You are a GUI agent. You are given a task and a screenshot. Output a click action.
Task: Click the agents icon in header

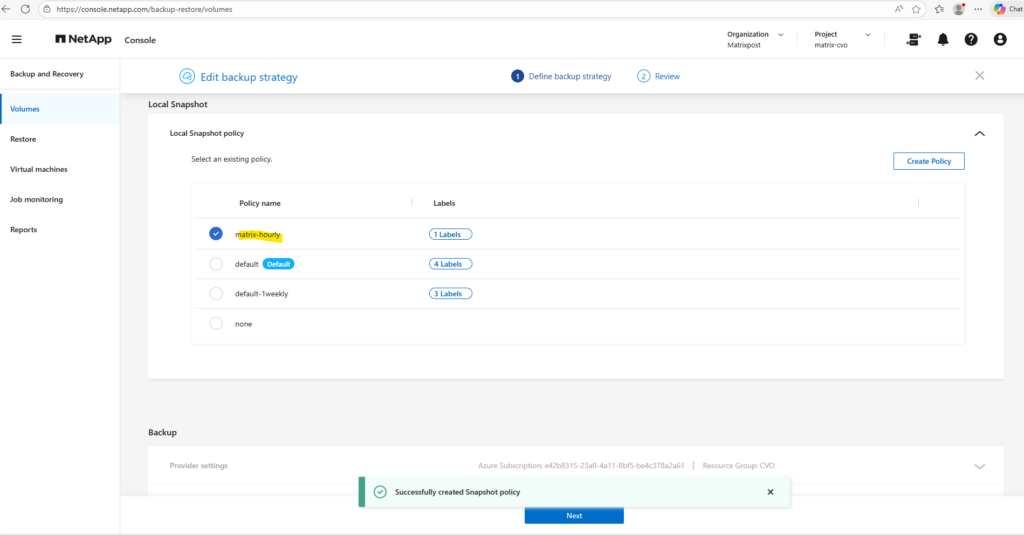[913, 40]
